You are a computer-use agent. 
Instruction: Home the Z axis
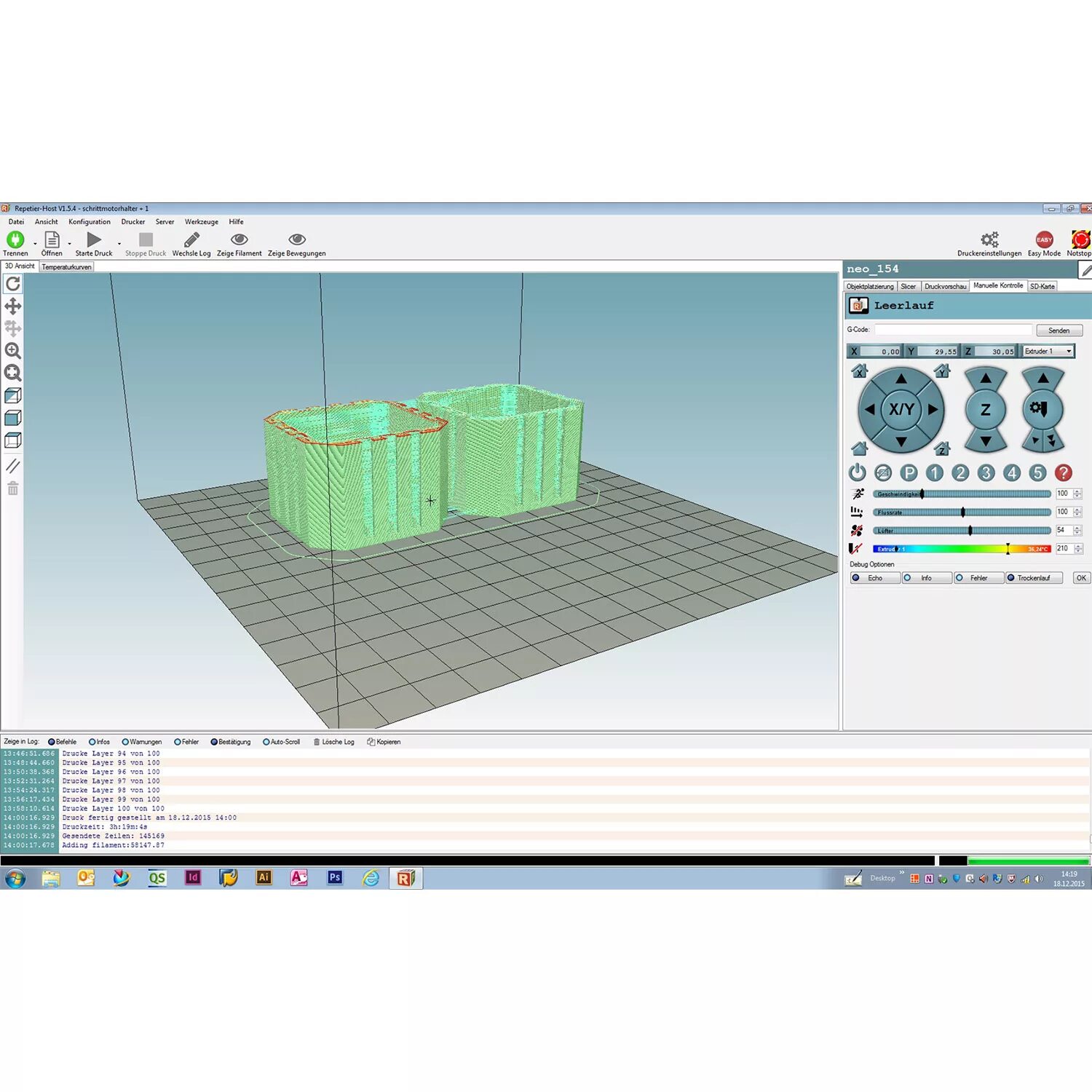coord(943,448)
